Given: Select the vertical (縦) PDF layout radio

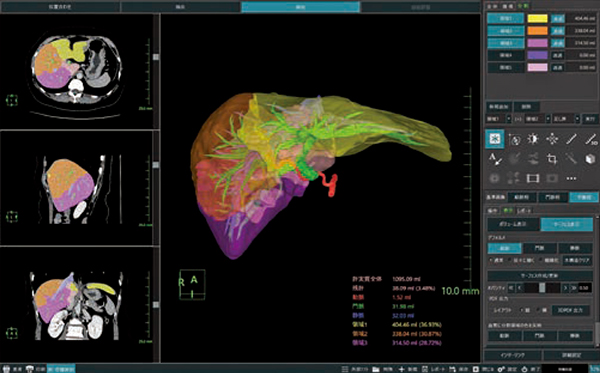Looking at the screenshot, I should click(x=522, y=310).
